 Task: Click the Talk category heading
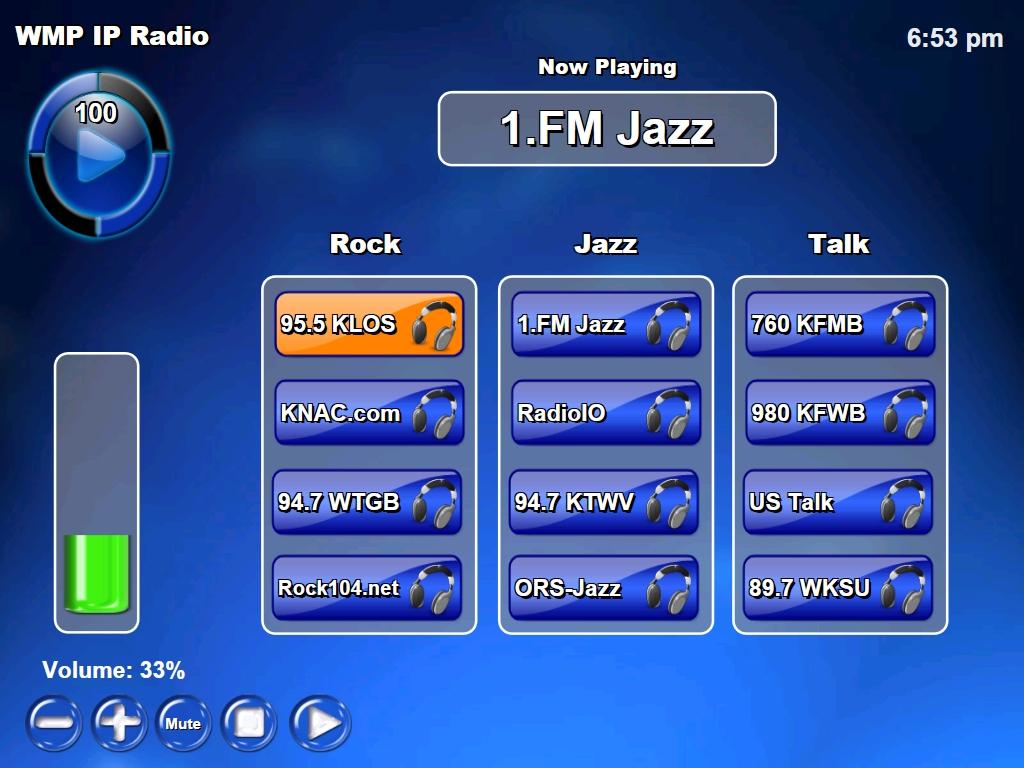[x=839, y=244]
